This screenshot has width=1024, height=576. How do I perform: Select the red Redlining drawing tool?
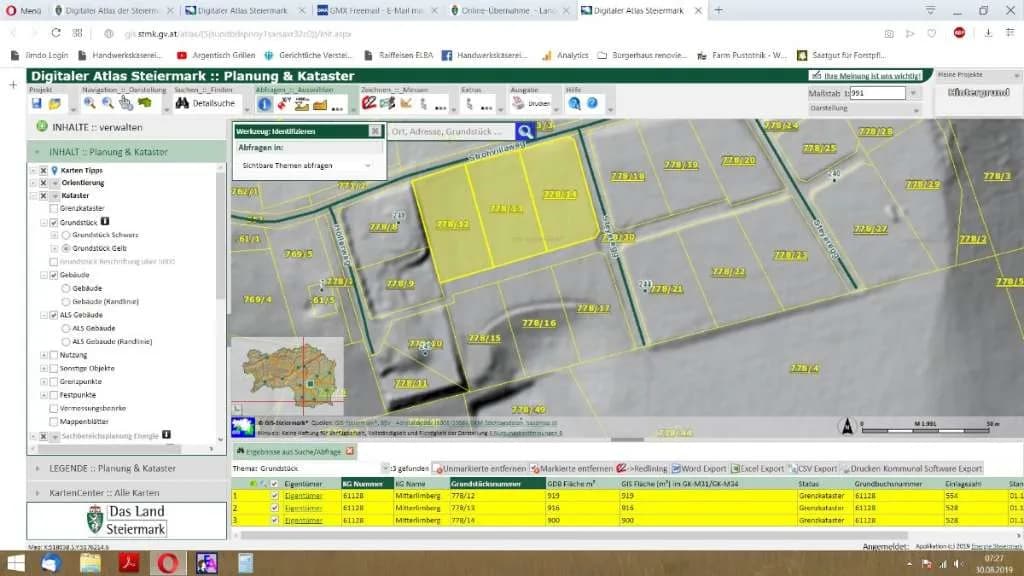tap(369, 103)
